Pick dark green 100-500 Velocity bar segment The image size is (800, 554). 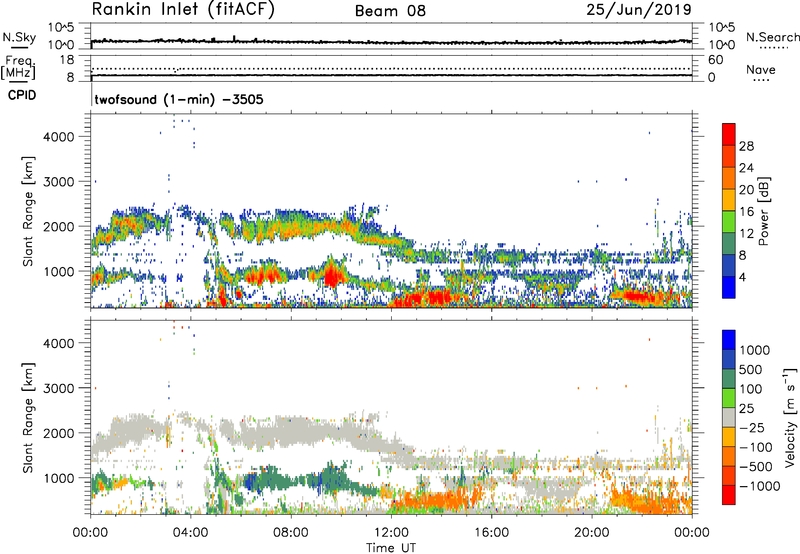click(729, 379)
